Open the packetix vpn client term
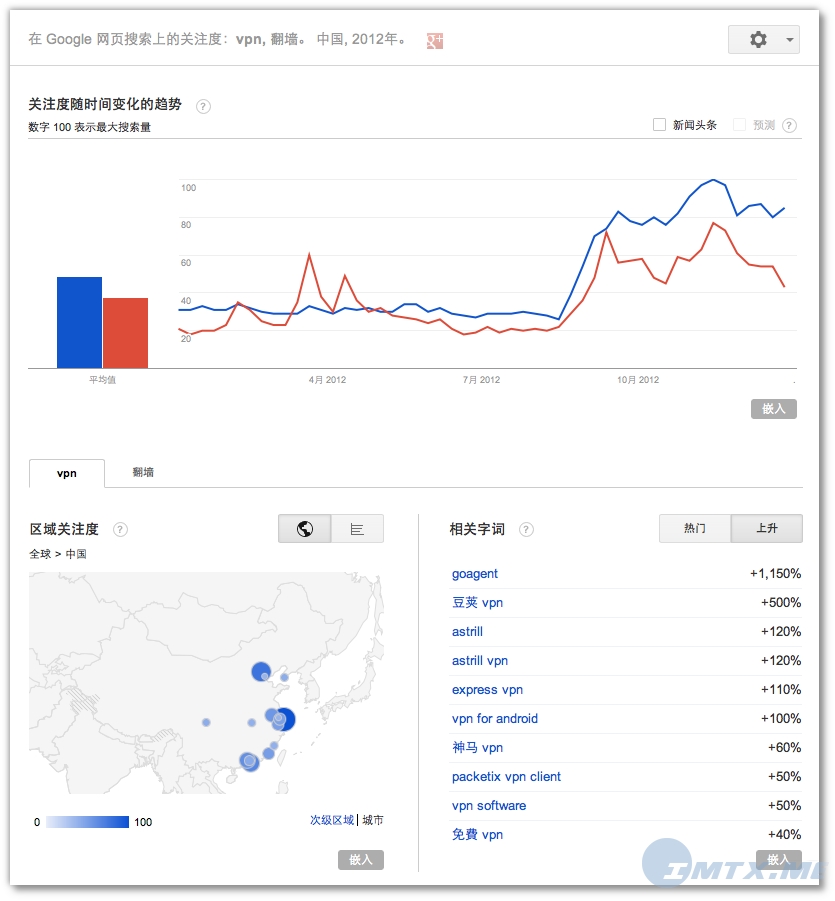This screenshot has width=835, height=901. click(x=506, y=776)
